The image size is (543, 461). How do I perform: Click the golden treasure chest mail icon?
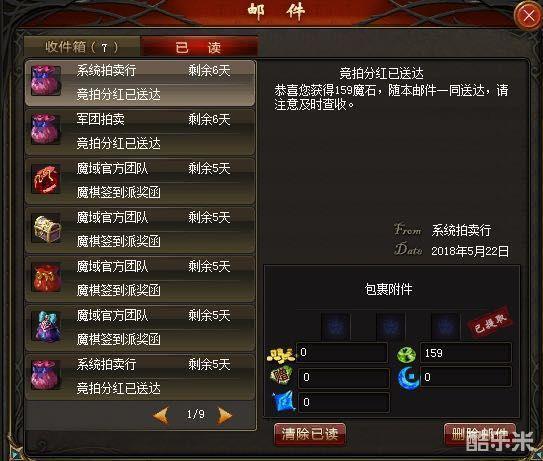click(x=46, y=229)
